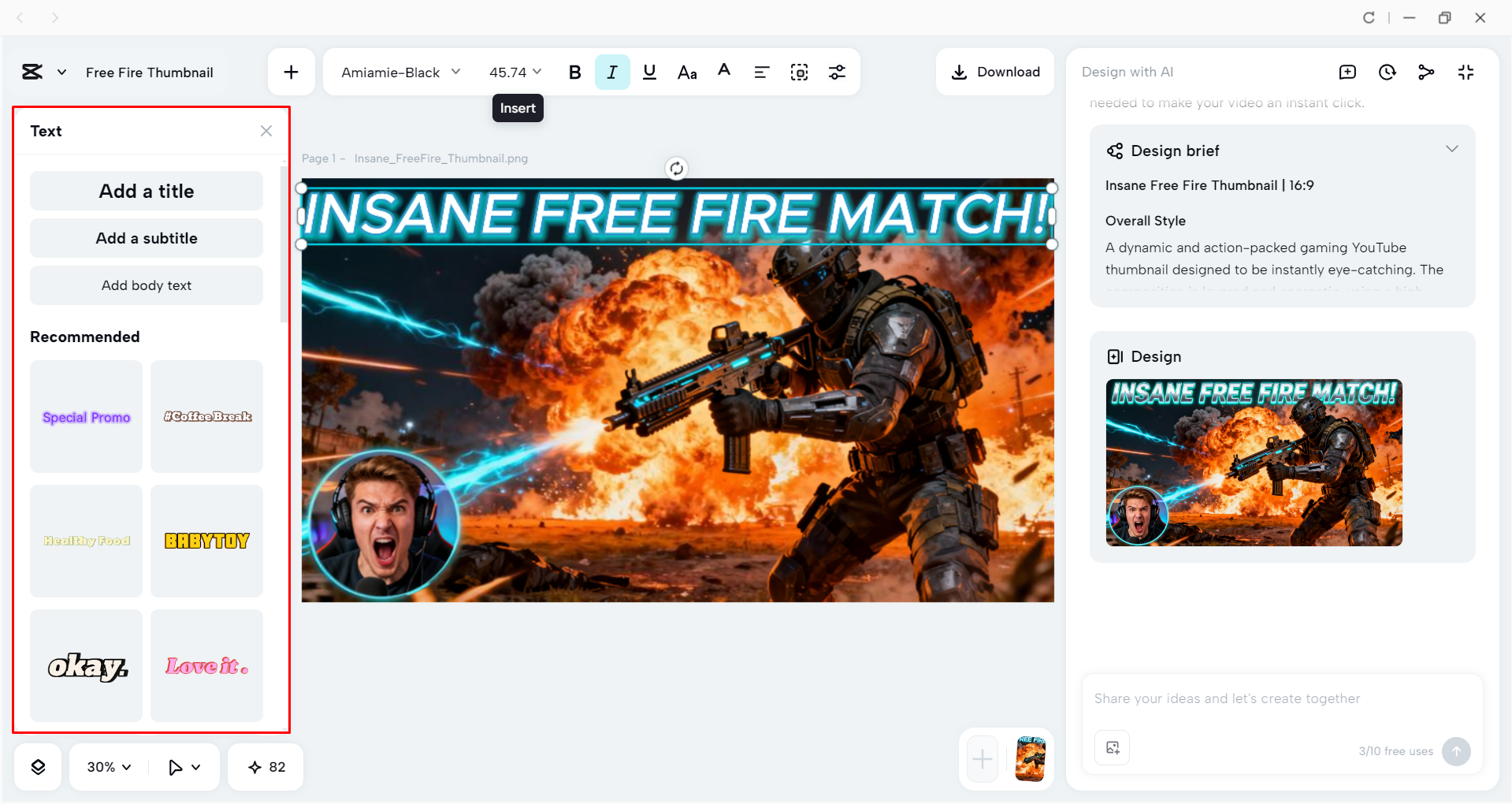Image resolution: width=1512 pixels, height=804 pixels.
Task: Click the Design section icon
Action: [x=1115, y=356]
